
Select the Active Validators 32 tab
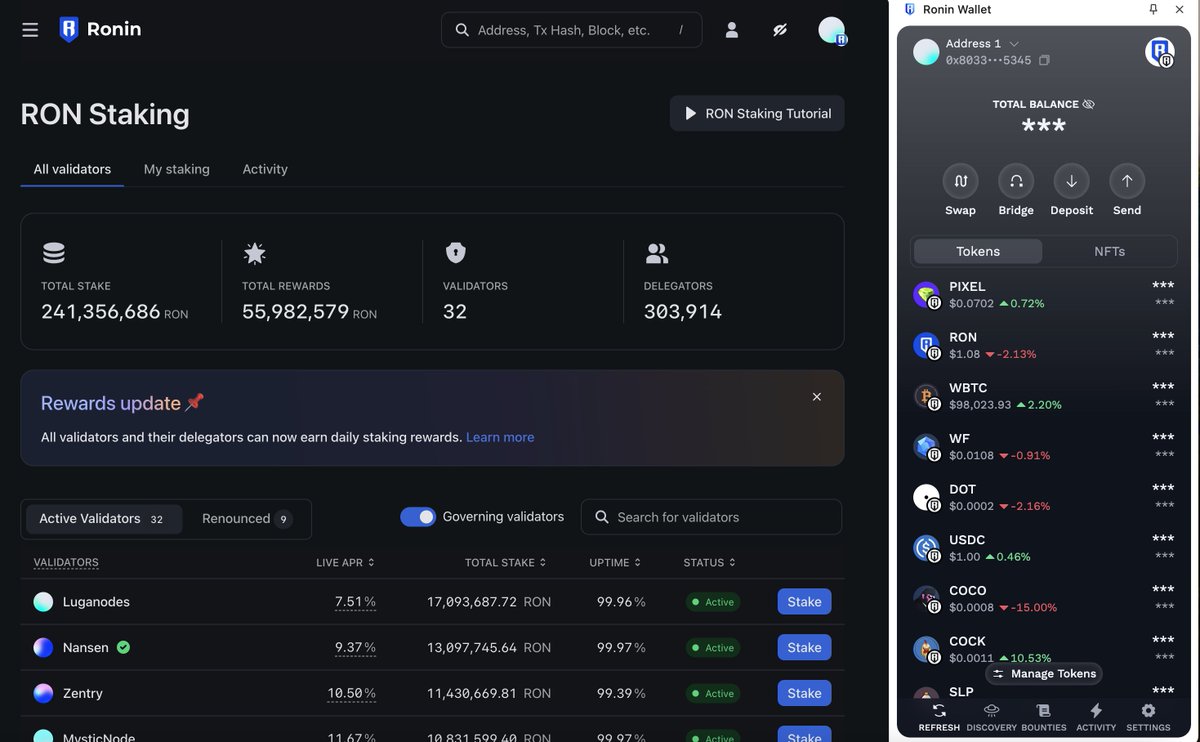point(103,519)
